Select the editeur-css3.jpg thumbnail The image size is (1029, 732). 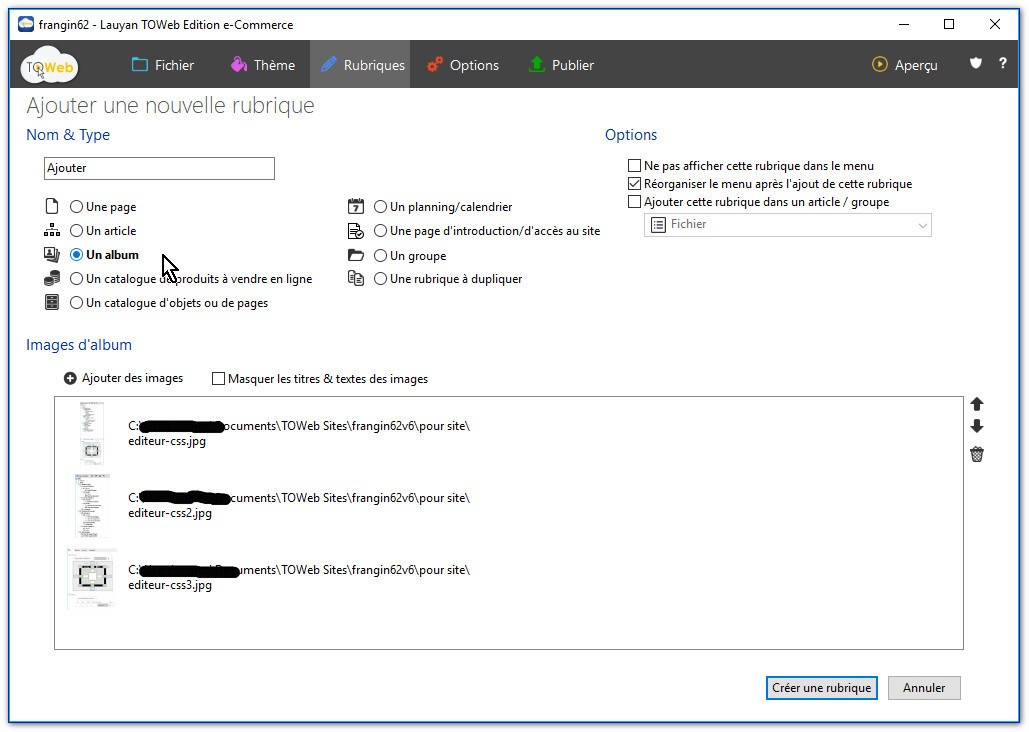[92, 577]
